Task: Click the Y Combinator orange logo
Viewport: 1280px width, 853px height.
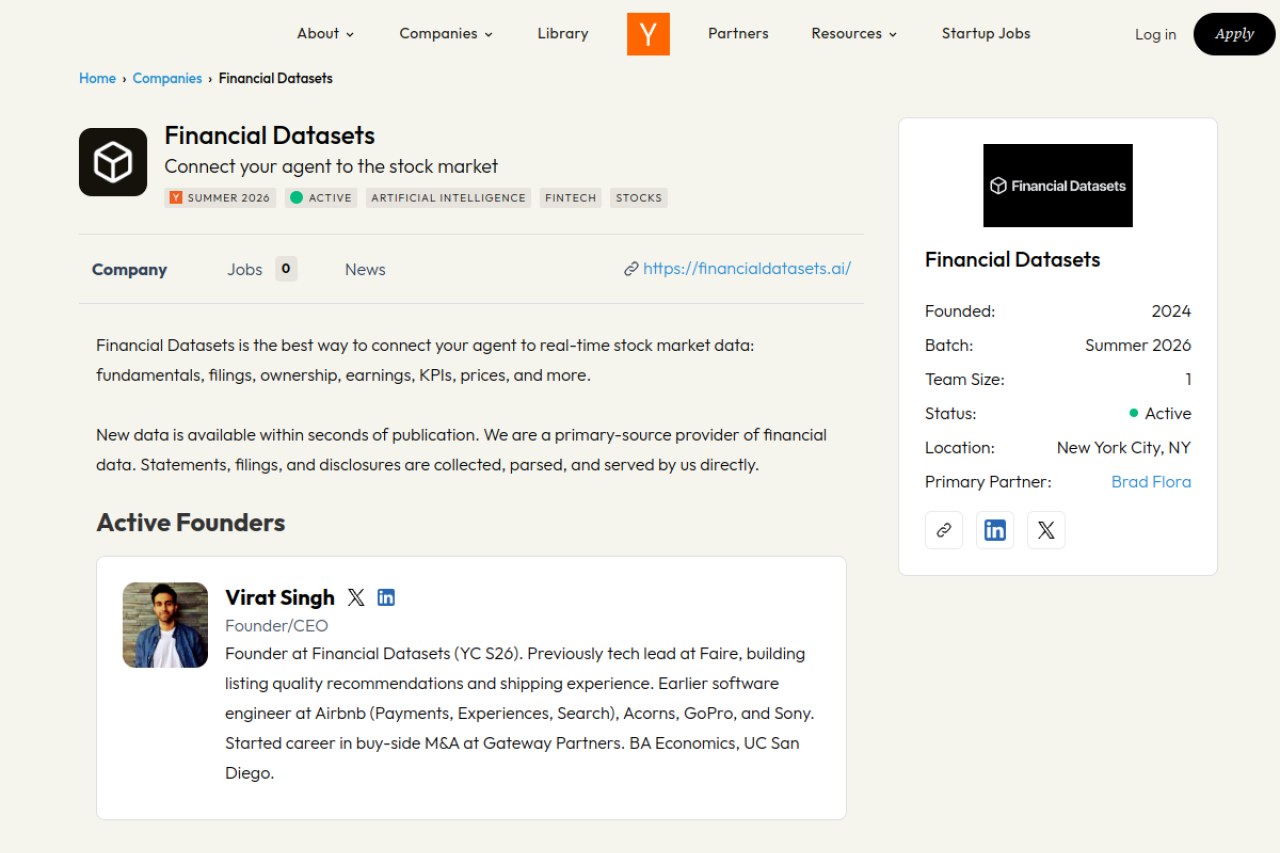Action: click(x=648, y=34)
